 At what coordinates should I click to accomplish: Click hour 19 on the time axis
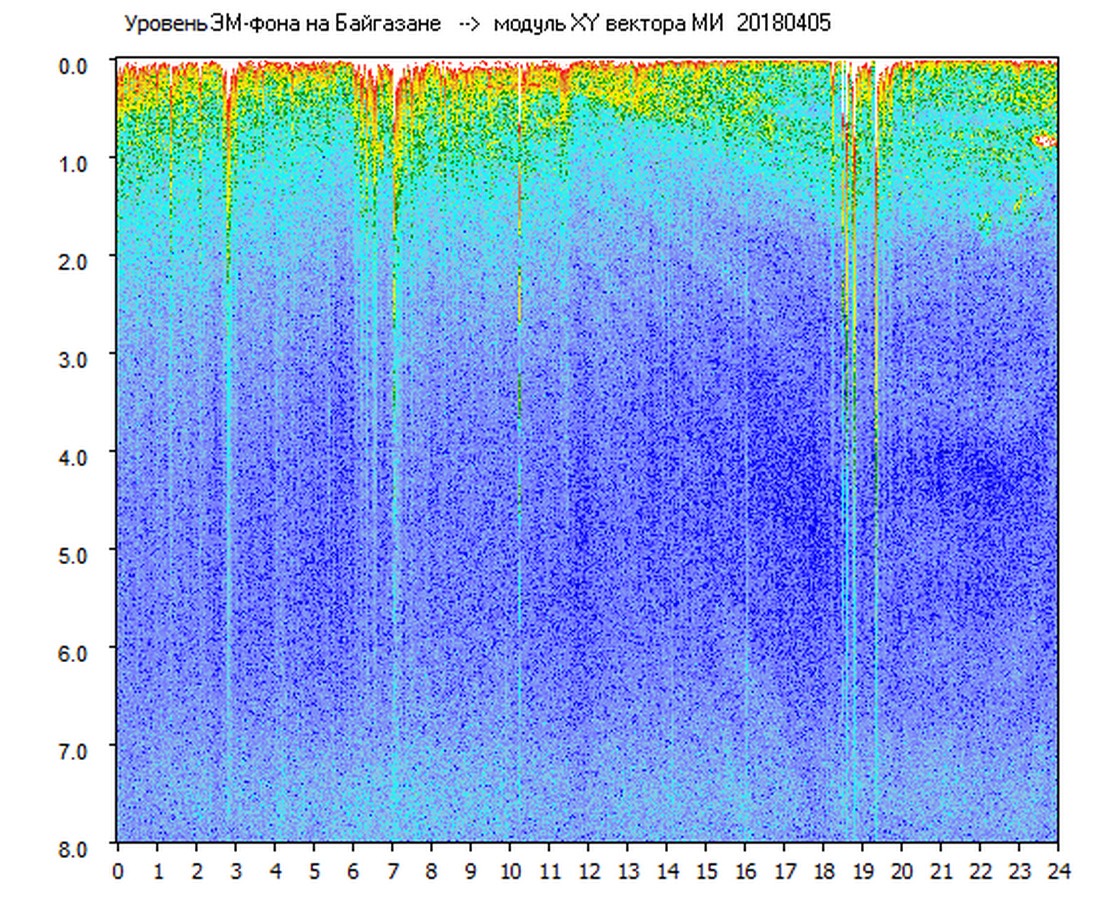(x=862, y=872)
